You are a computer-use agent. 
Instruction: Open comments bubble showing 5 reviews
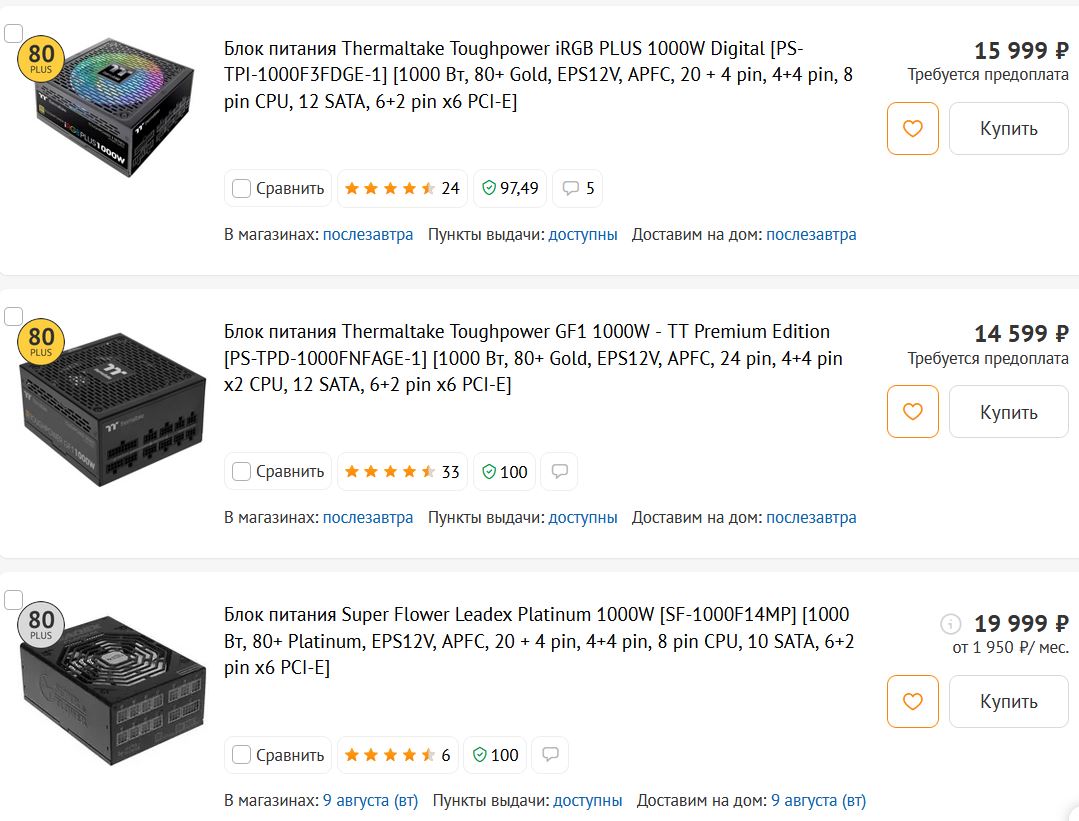pos(577,188)
